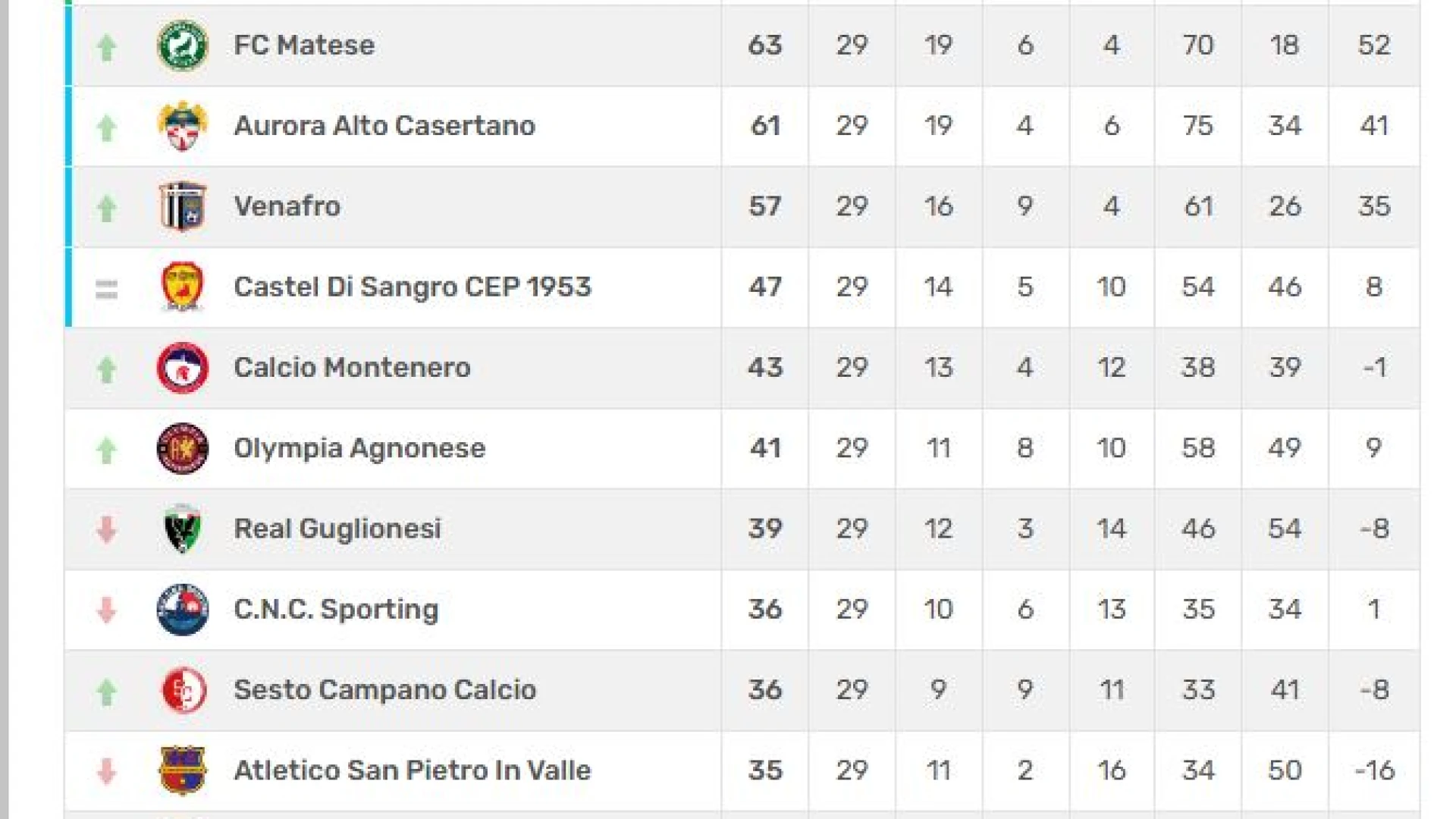Click the Olympia Agnonese crest
This screenshot has width=1456, height=819.
click(182, 448)
